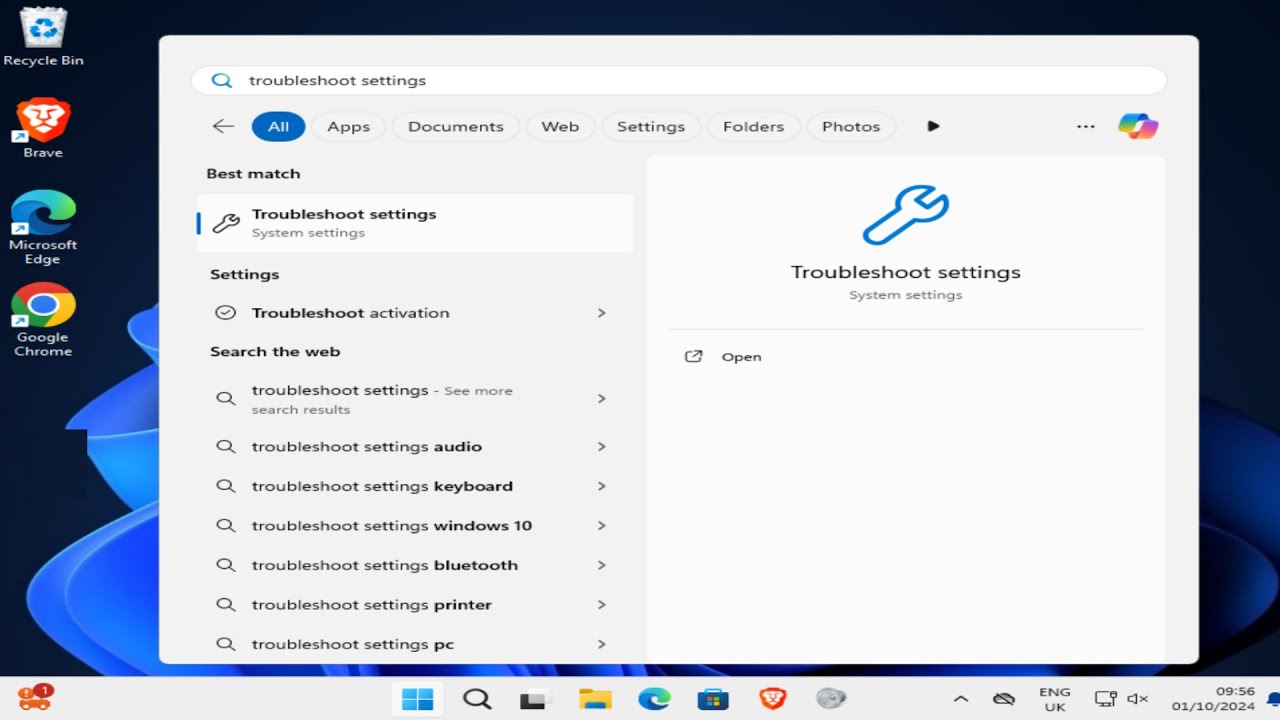
Task: Open Task View from the taskbar
Action: [536, 699]
